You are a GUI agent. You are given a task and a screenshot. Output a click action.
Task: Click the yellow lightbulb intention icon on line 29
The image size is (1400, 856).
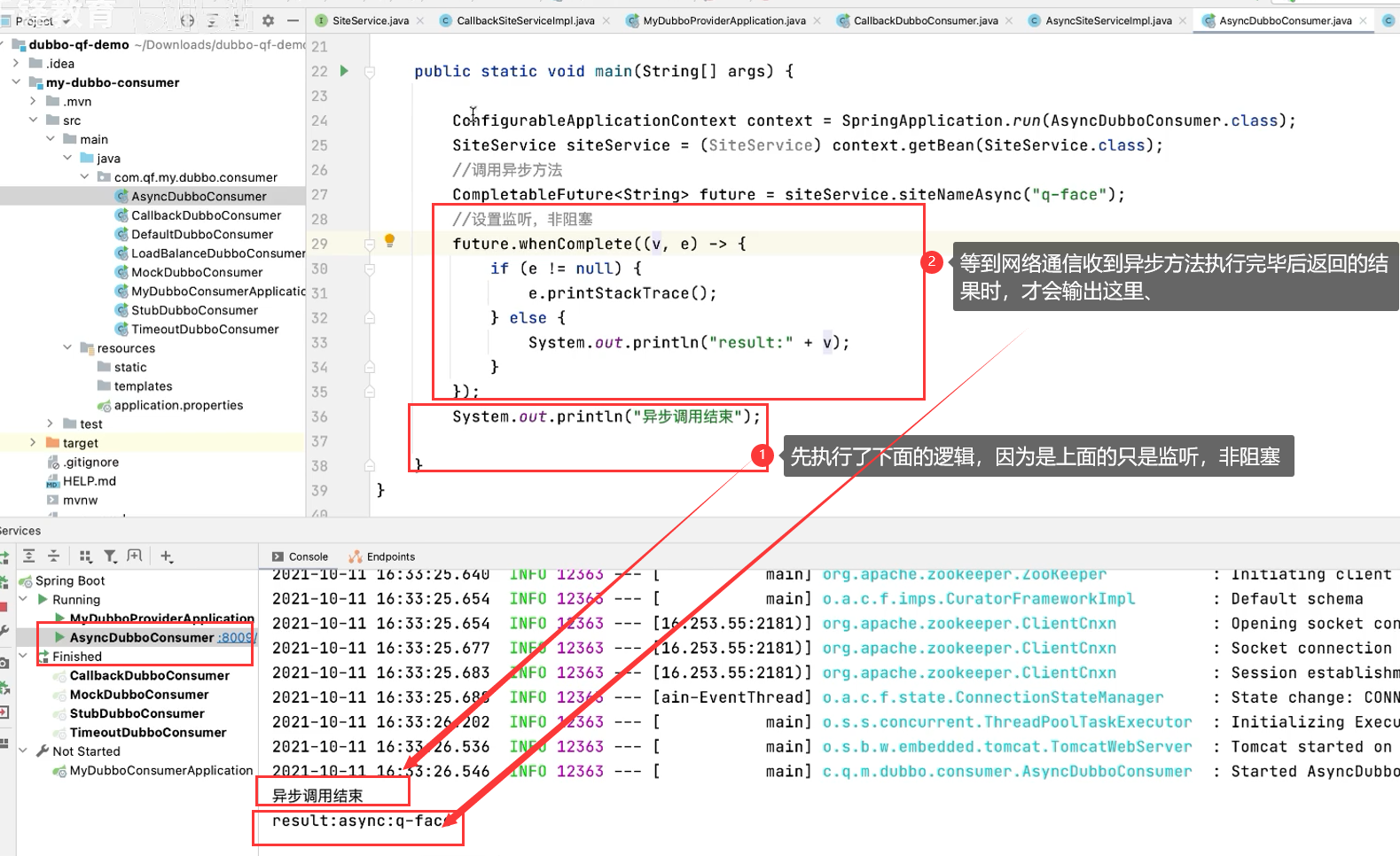coord(389,241)
